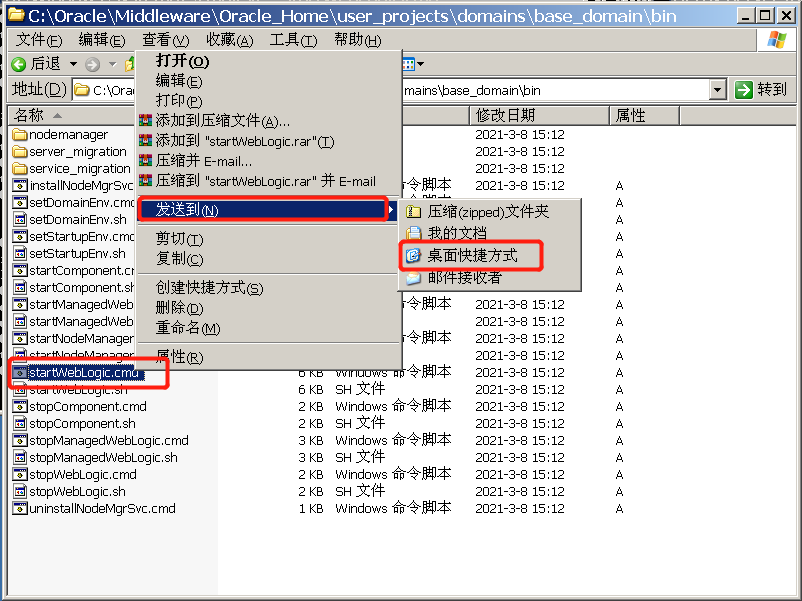The image size is (802, 601).
Task: Click the stopComponent.sh file icon
Action: point(19,424)
